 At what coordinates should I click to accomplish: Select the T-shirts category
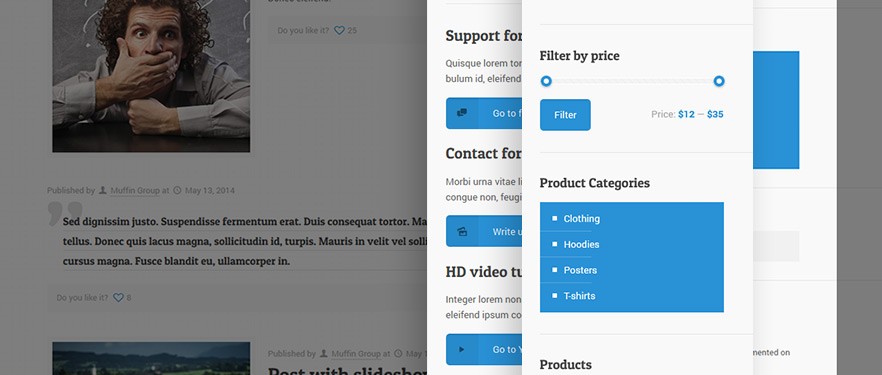click(x=579, y=296)
